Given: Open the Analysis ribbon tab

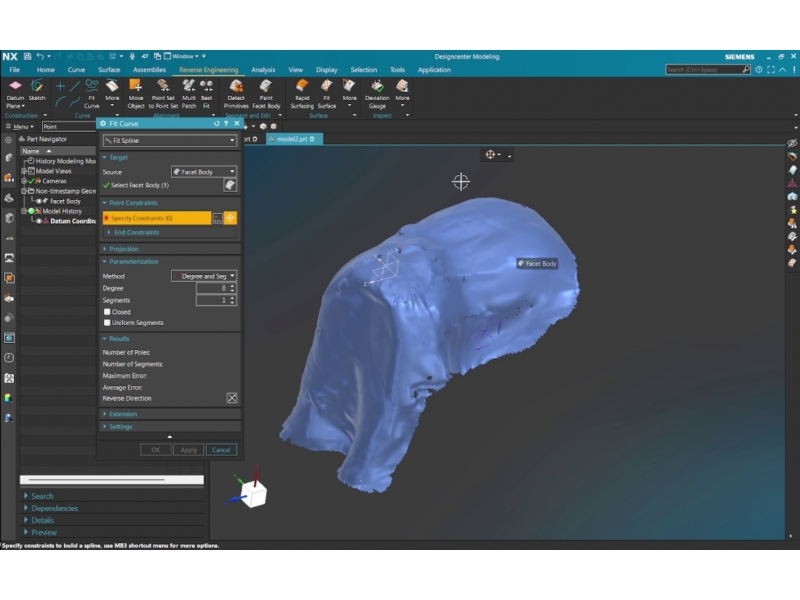Looking at the screenshot, I should click(x=263, y=70).
